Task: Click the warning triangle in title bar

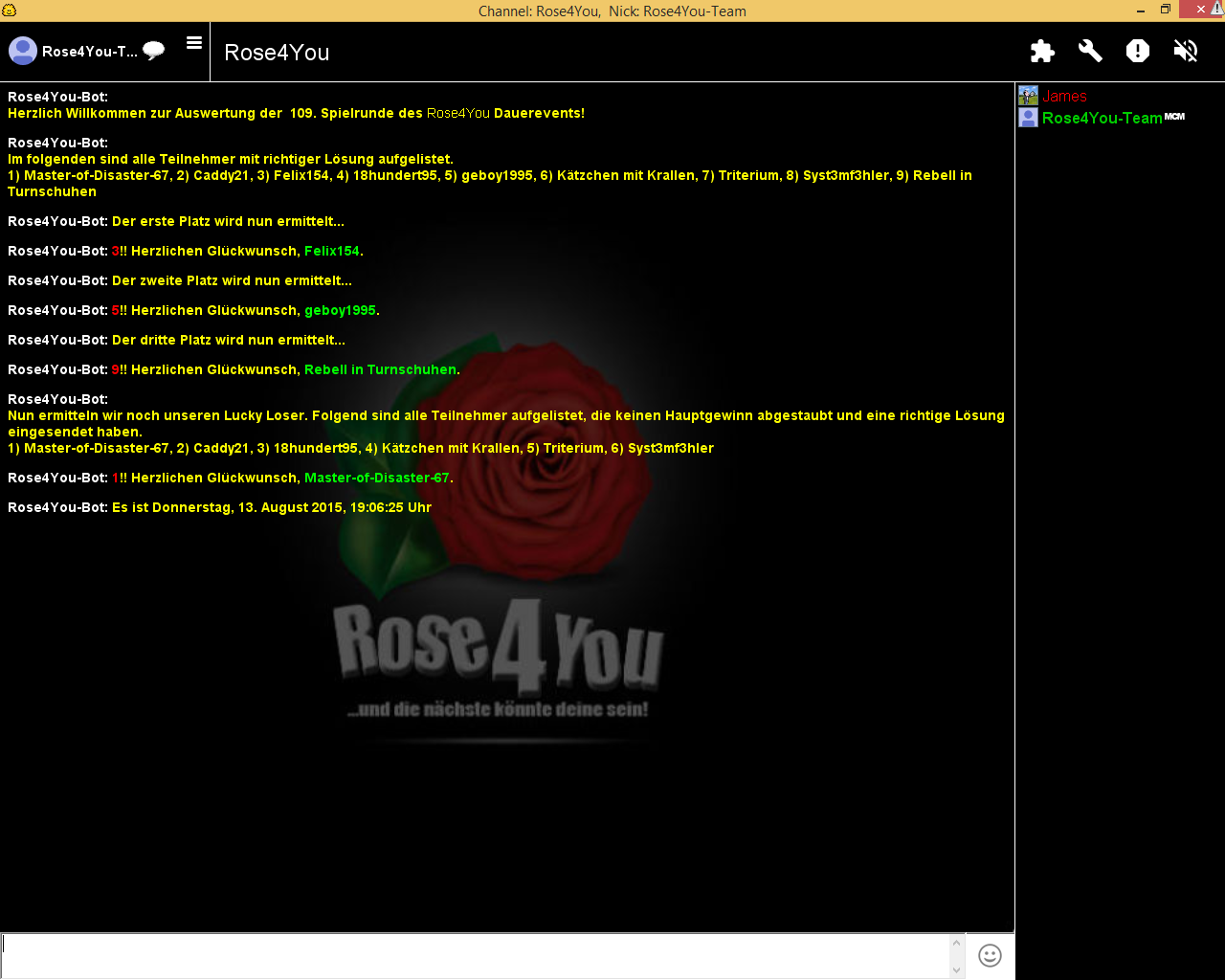Action: tap(1216, 9)
